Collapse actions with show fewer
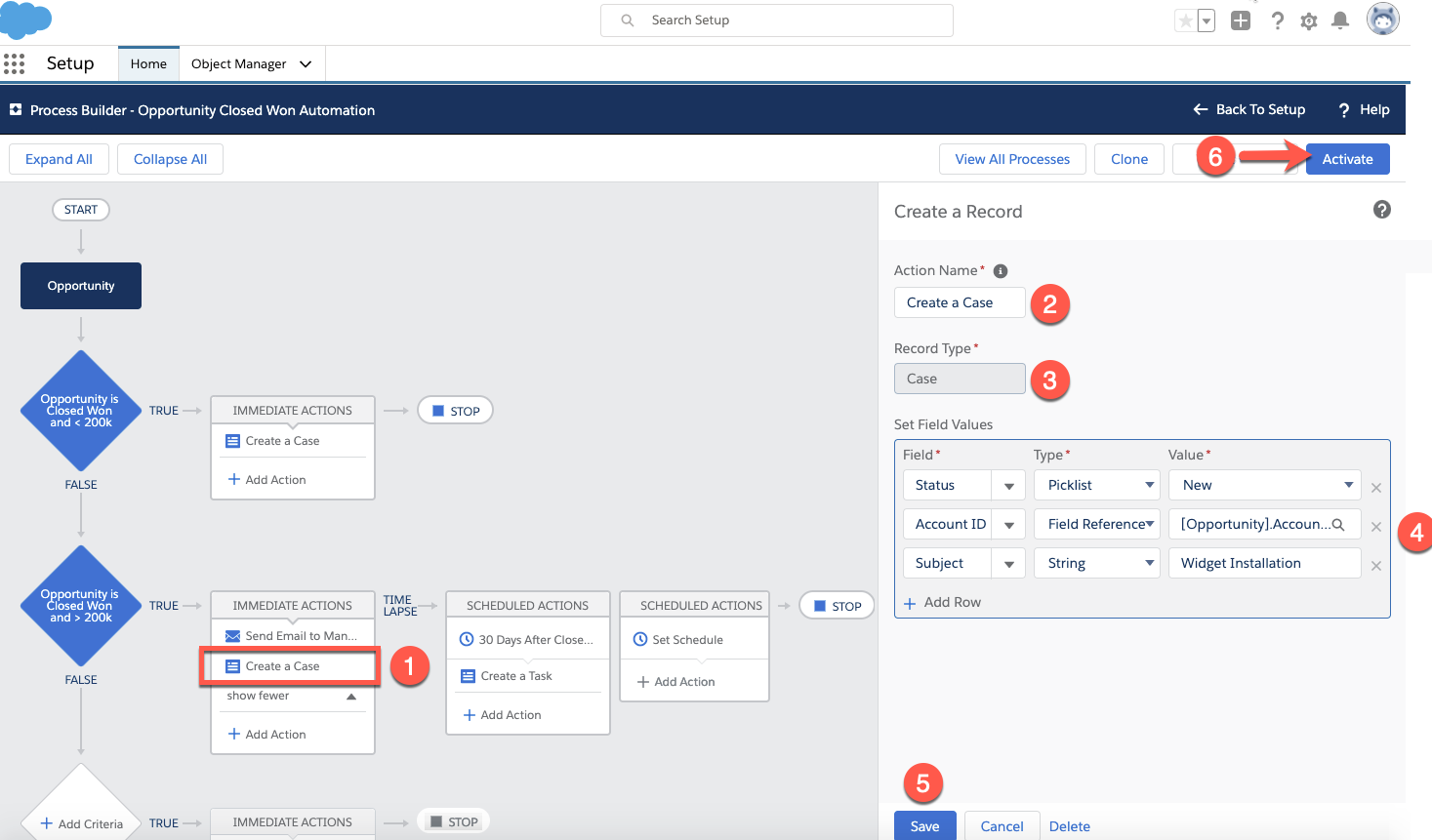The width and height of the screenshot is (1432, 840). click(x=291, y=696)
